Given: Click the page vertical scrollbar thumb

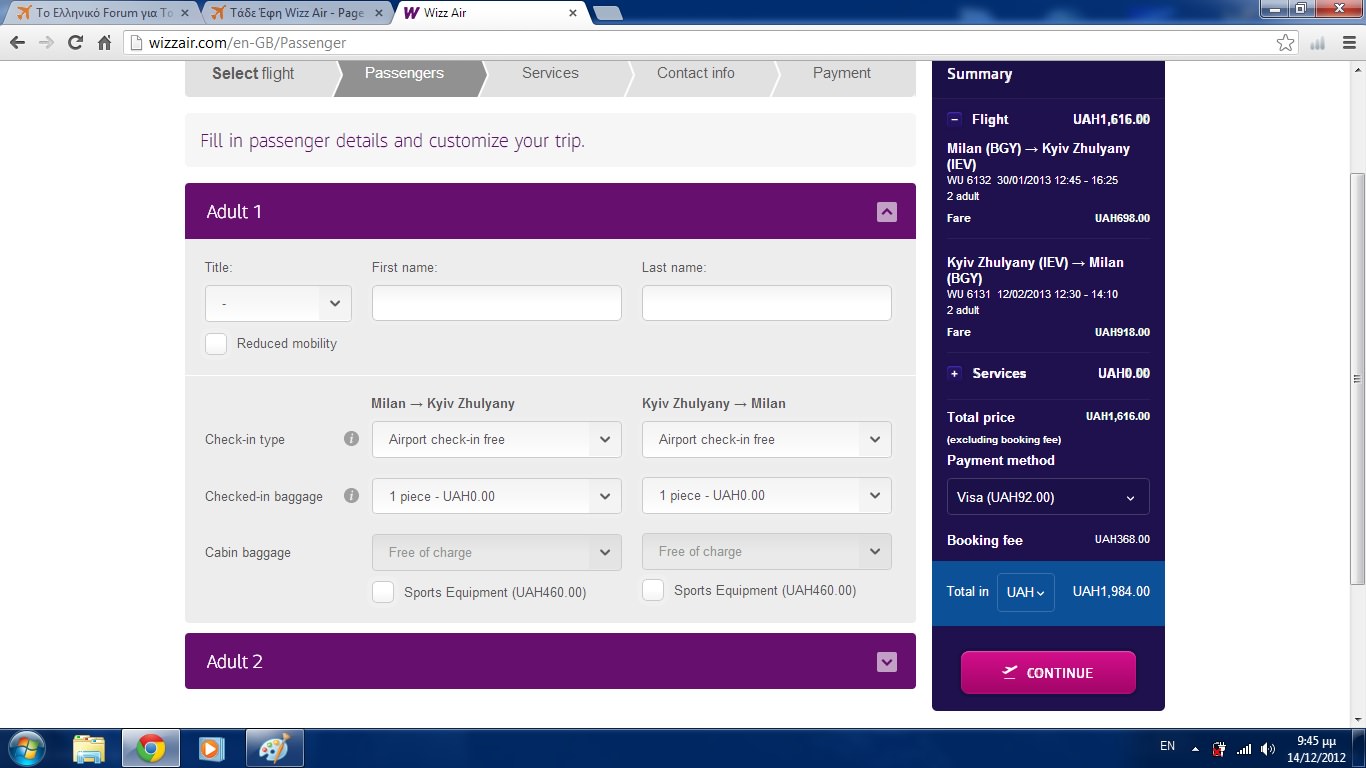Looking at the screenshot, I should [1357, 379].
